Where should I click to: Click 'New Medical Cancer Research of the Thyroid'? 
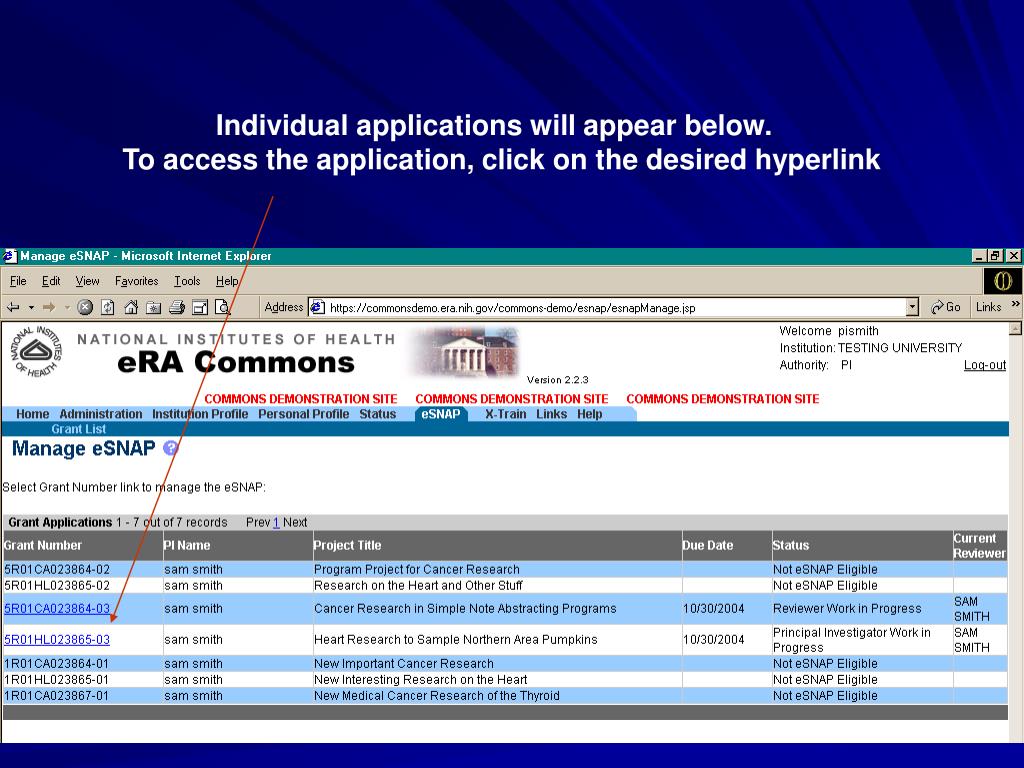(x=437, y=696)
